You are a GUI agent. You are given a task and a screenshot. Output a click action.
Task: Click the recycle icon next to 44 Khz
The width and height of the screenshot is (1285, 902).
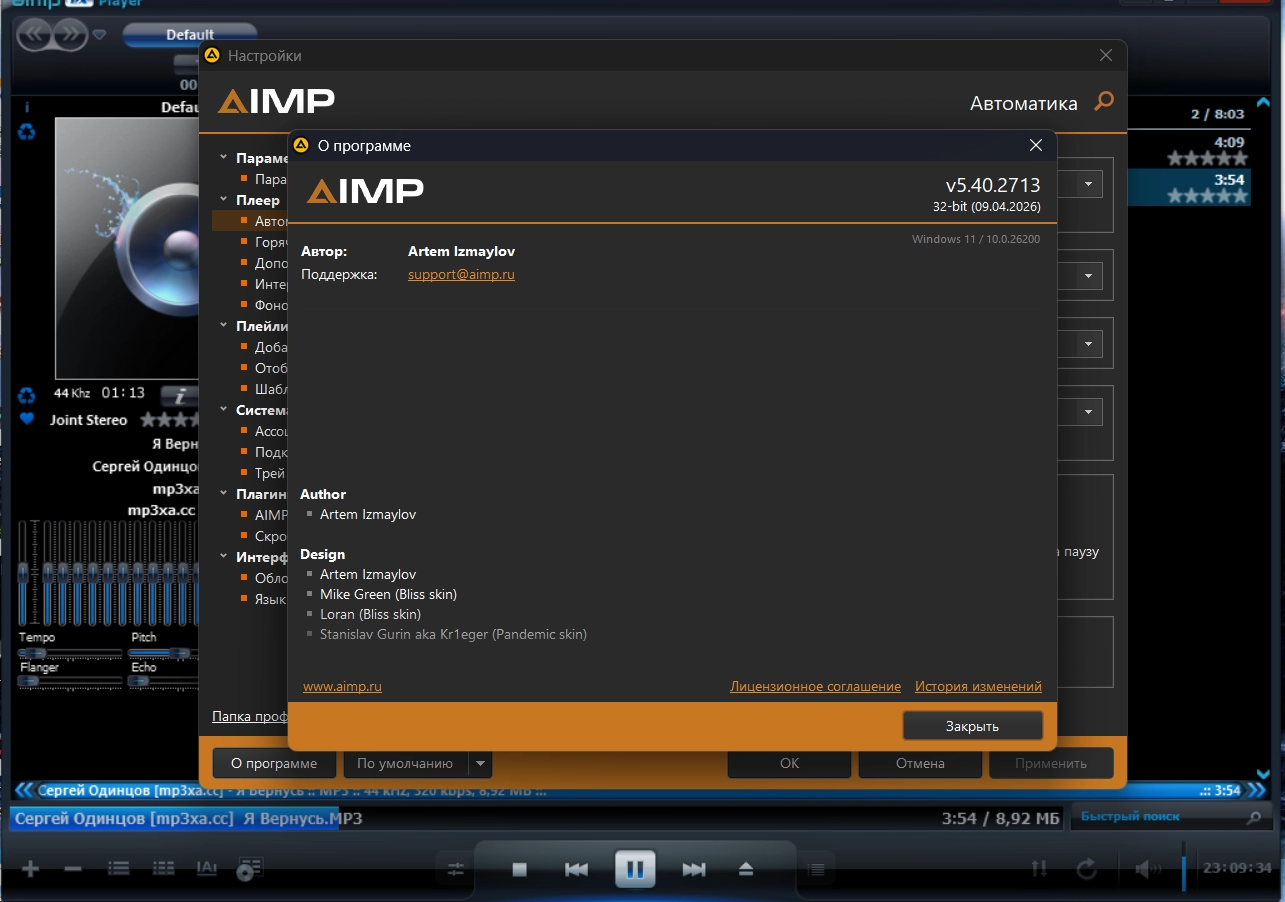click(27, 395)
